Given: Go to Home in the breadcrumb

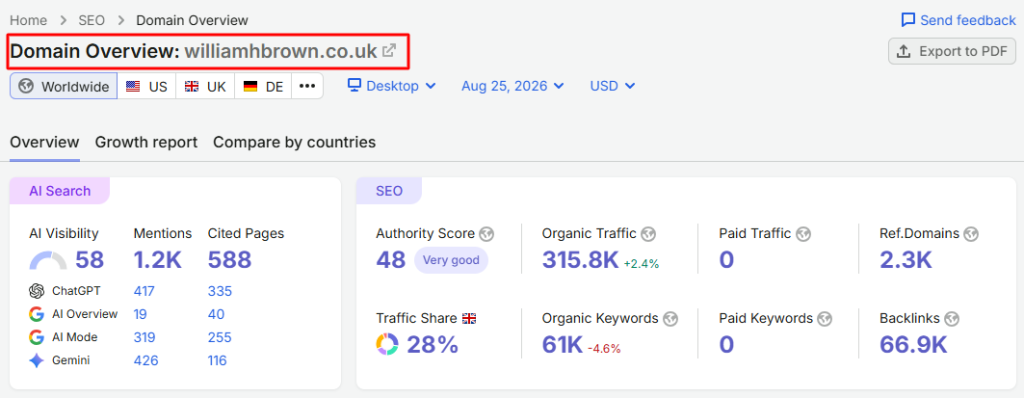Looking at the screenshot, I should [x=28, y=20].
